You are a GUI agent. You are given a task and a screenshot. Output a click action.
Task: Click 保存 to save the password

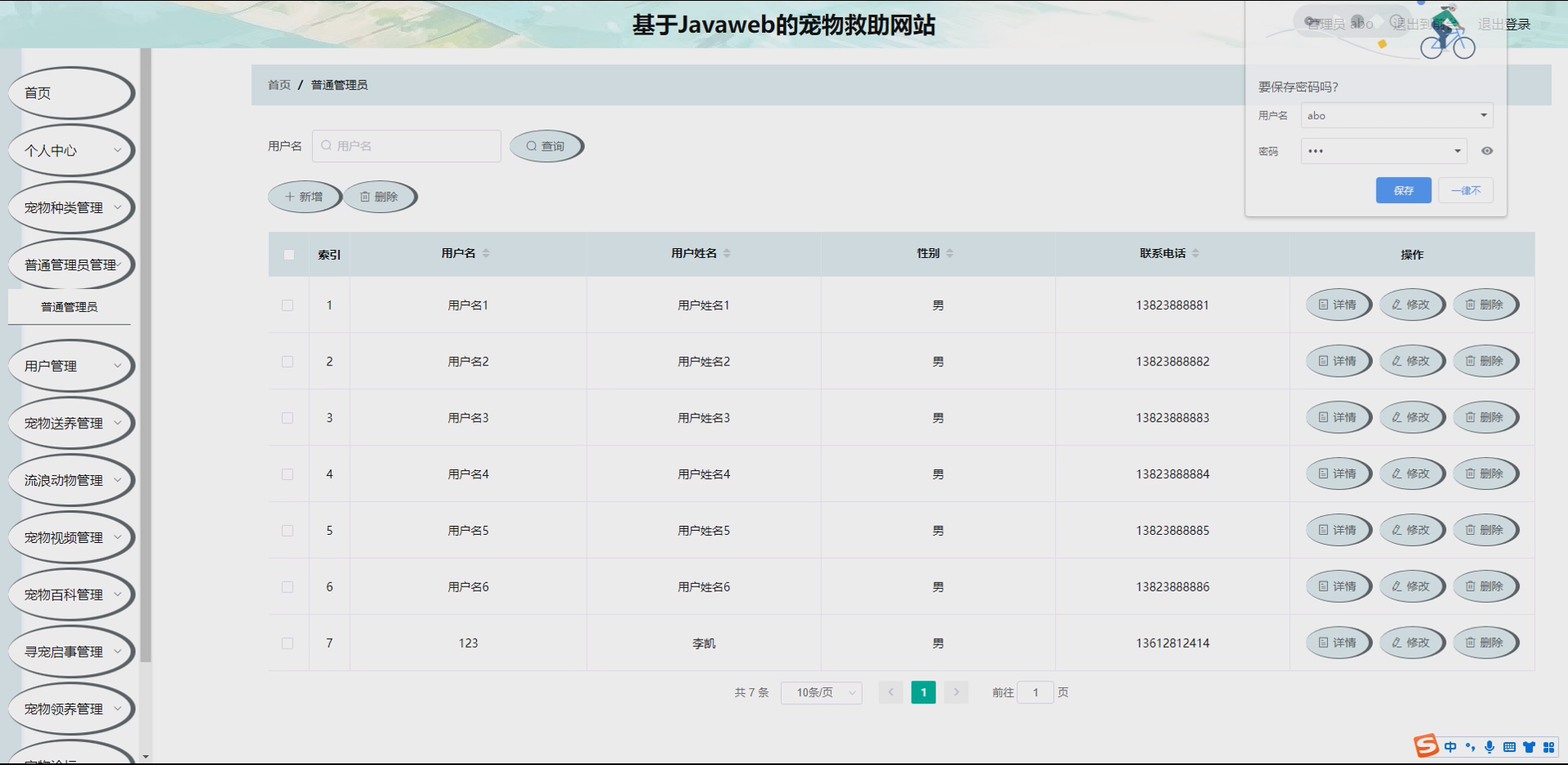(1403, 190)
